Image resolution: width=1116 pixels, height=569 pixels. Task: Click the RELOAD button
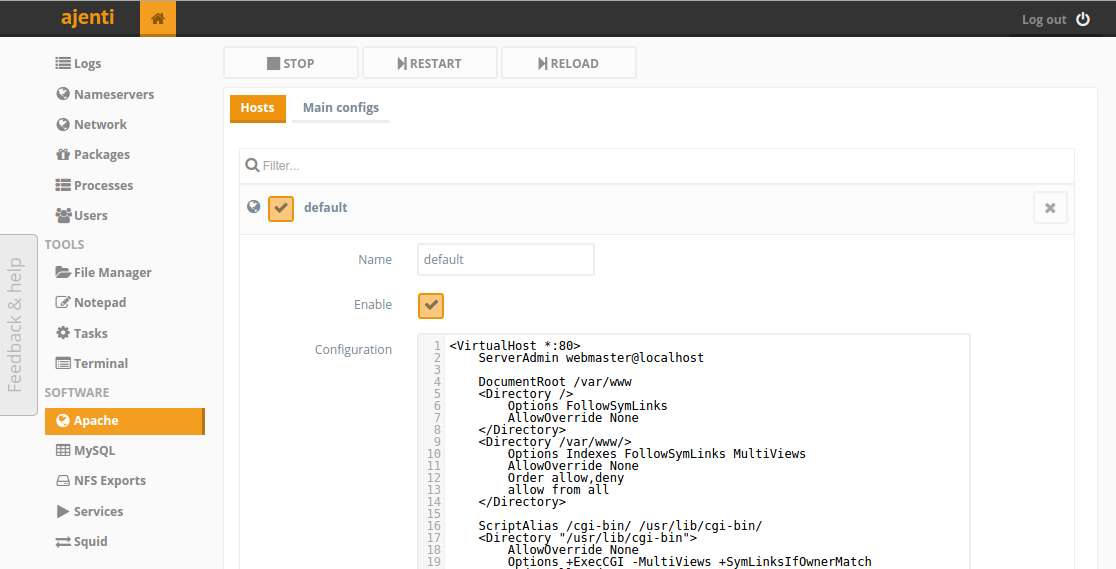click(x=569, y=63)
